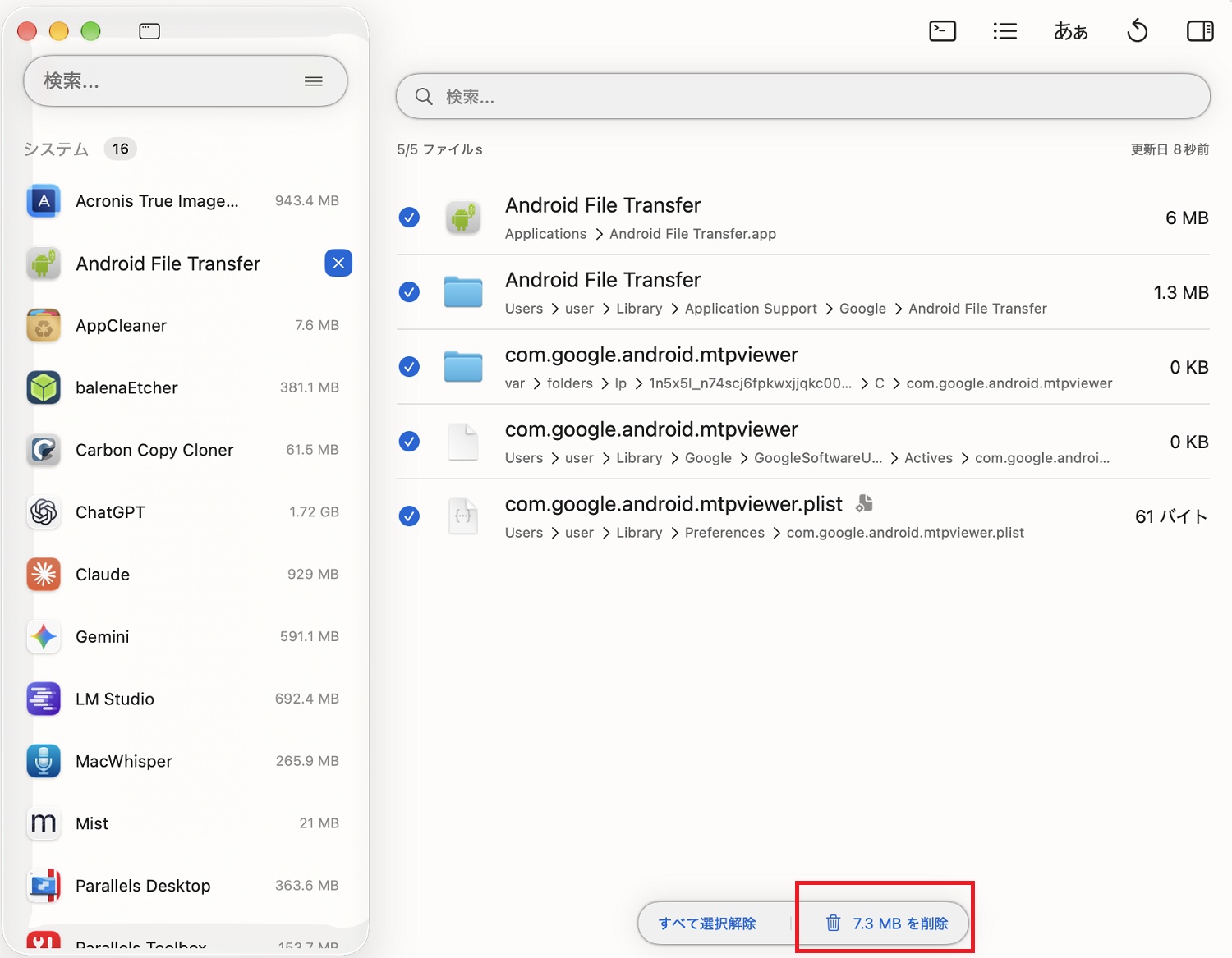Select the Acronis True Image app icon
Screen dimensions: 1232x958
(44, 201)
